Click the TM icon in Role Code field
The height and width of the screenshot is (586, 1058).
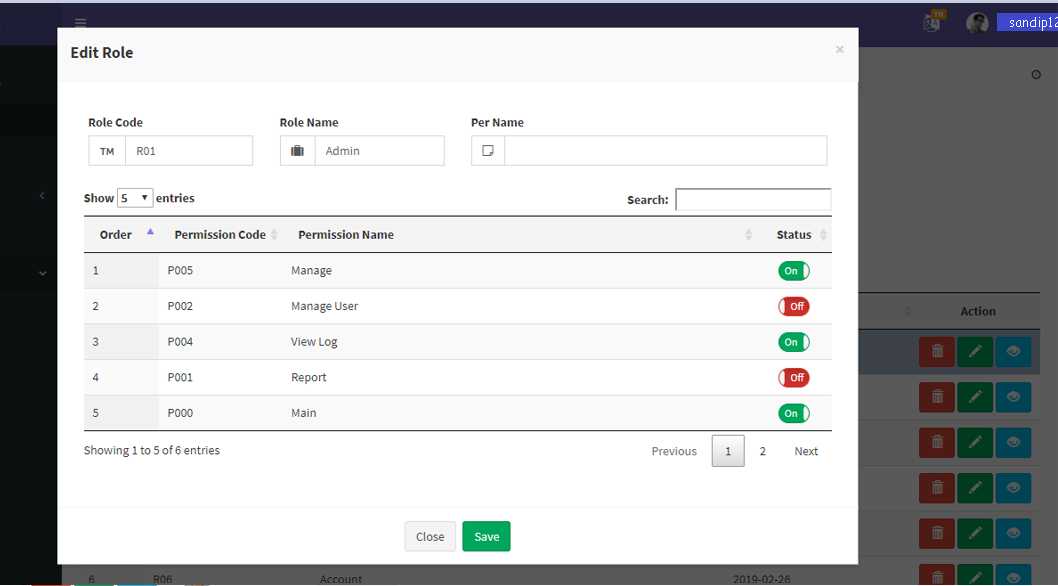(x=107, y=150)
